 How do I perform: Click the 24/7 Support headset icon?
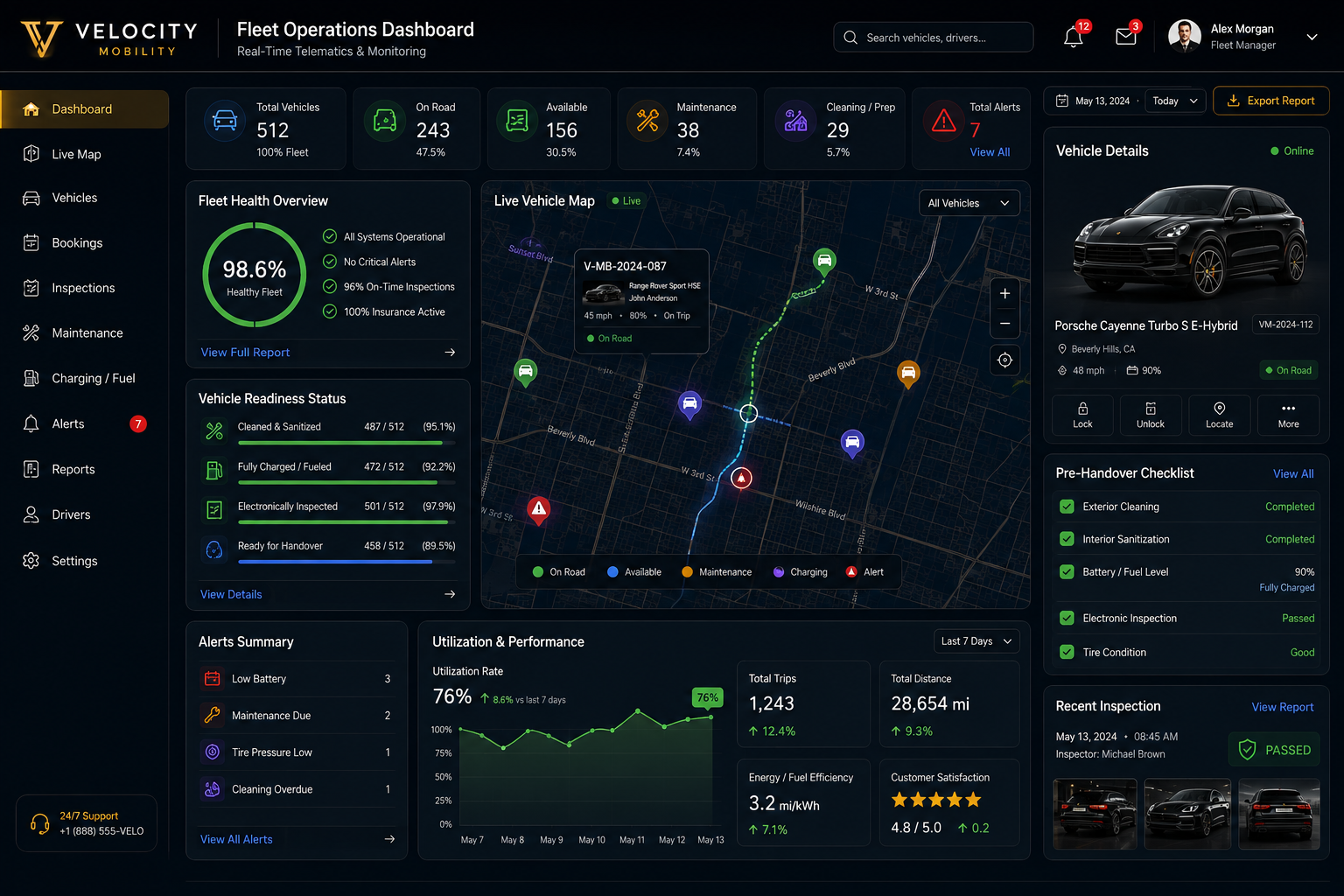click(x=39, y=823)
